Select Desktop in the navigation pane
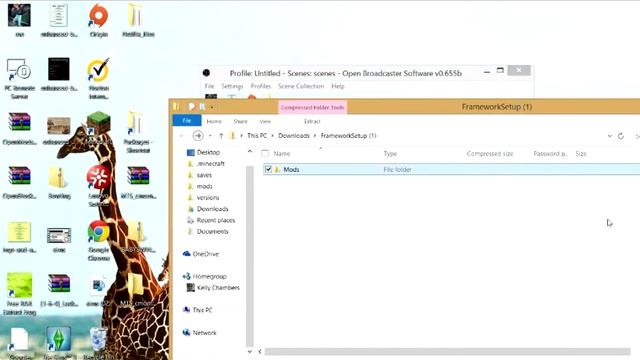This screenshot has height=360, width=640. coord(203,152)
